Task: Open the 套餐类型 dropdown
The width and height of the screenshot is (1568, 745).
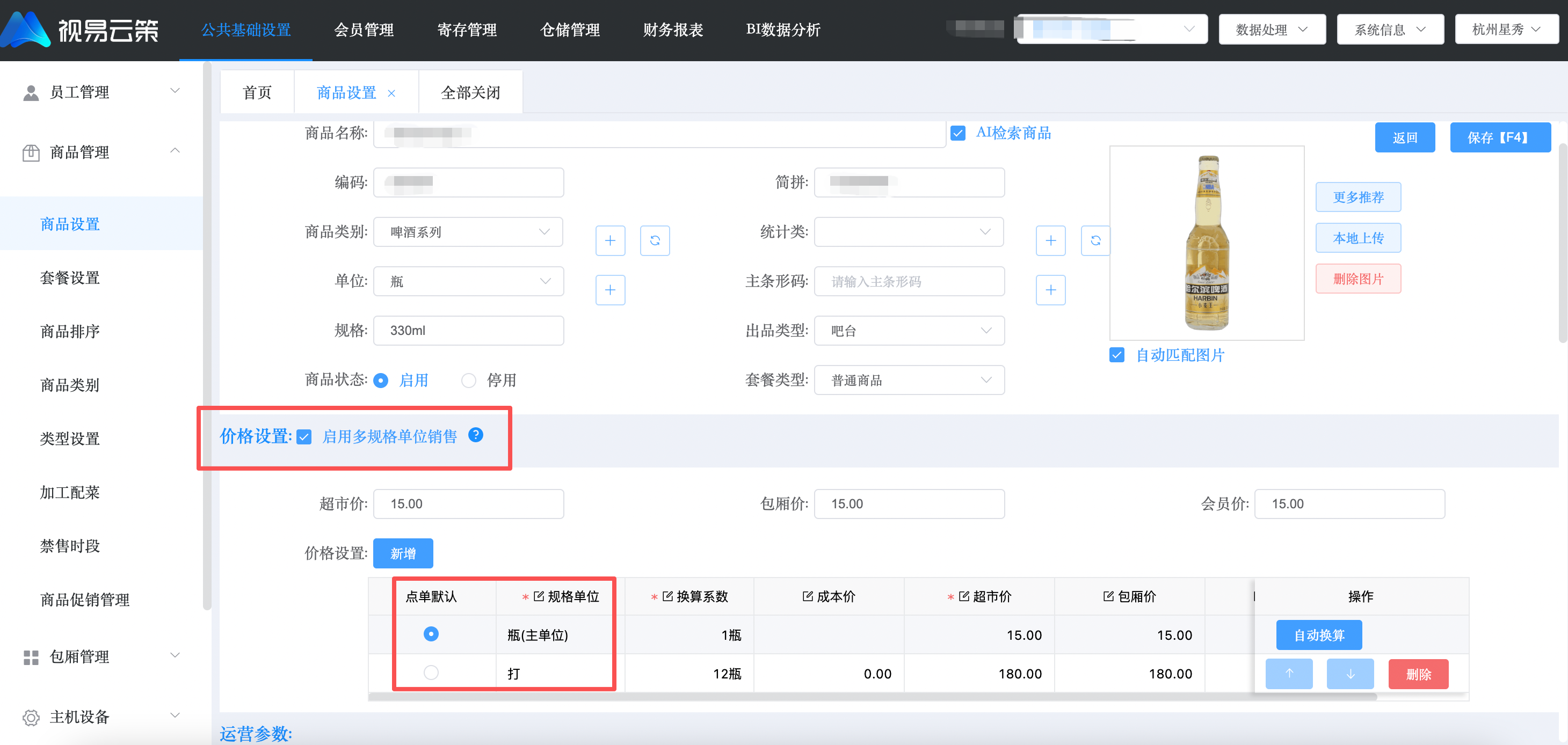Action: tap(909, 380)
